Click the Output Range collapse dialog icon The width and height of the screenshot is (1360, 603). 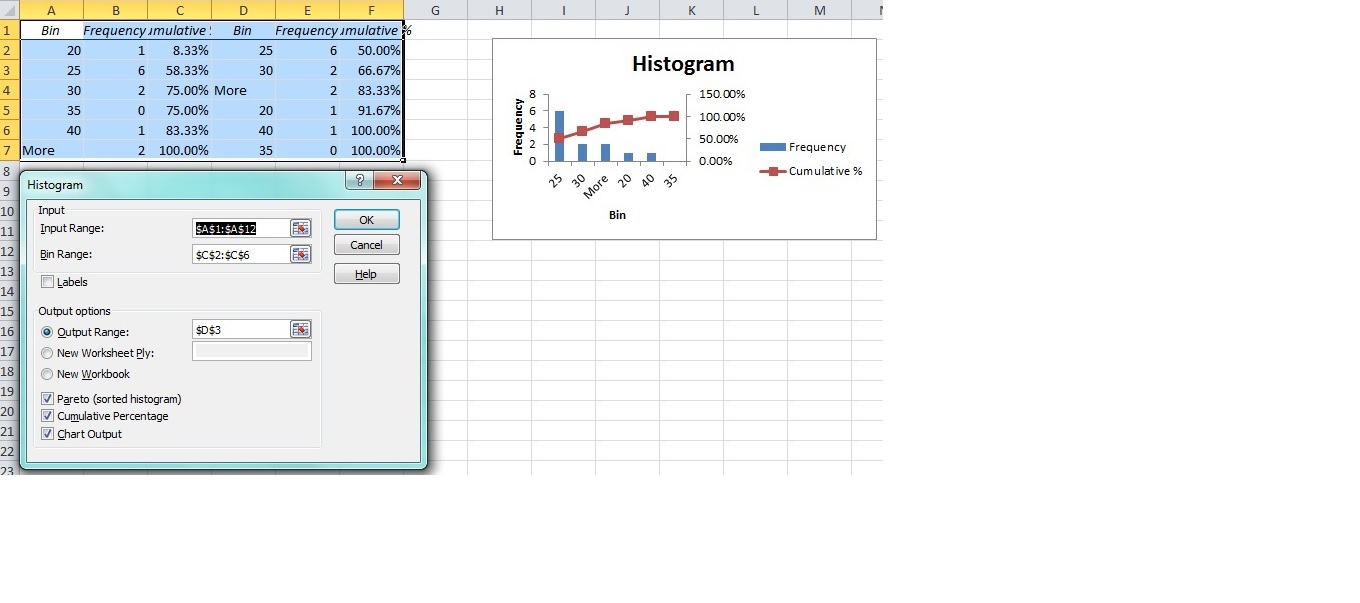300,330
